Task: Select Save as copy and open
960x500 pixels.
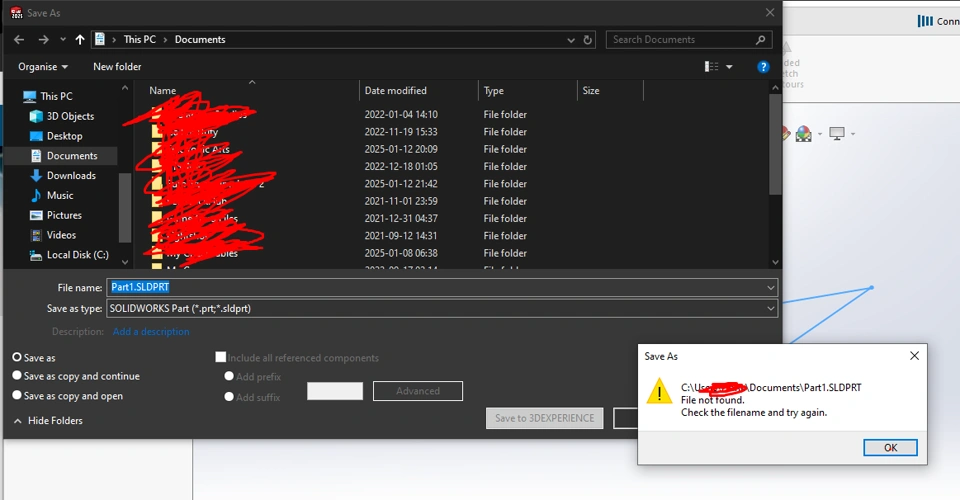Action: pos(17,395)
